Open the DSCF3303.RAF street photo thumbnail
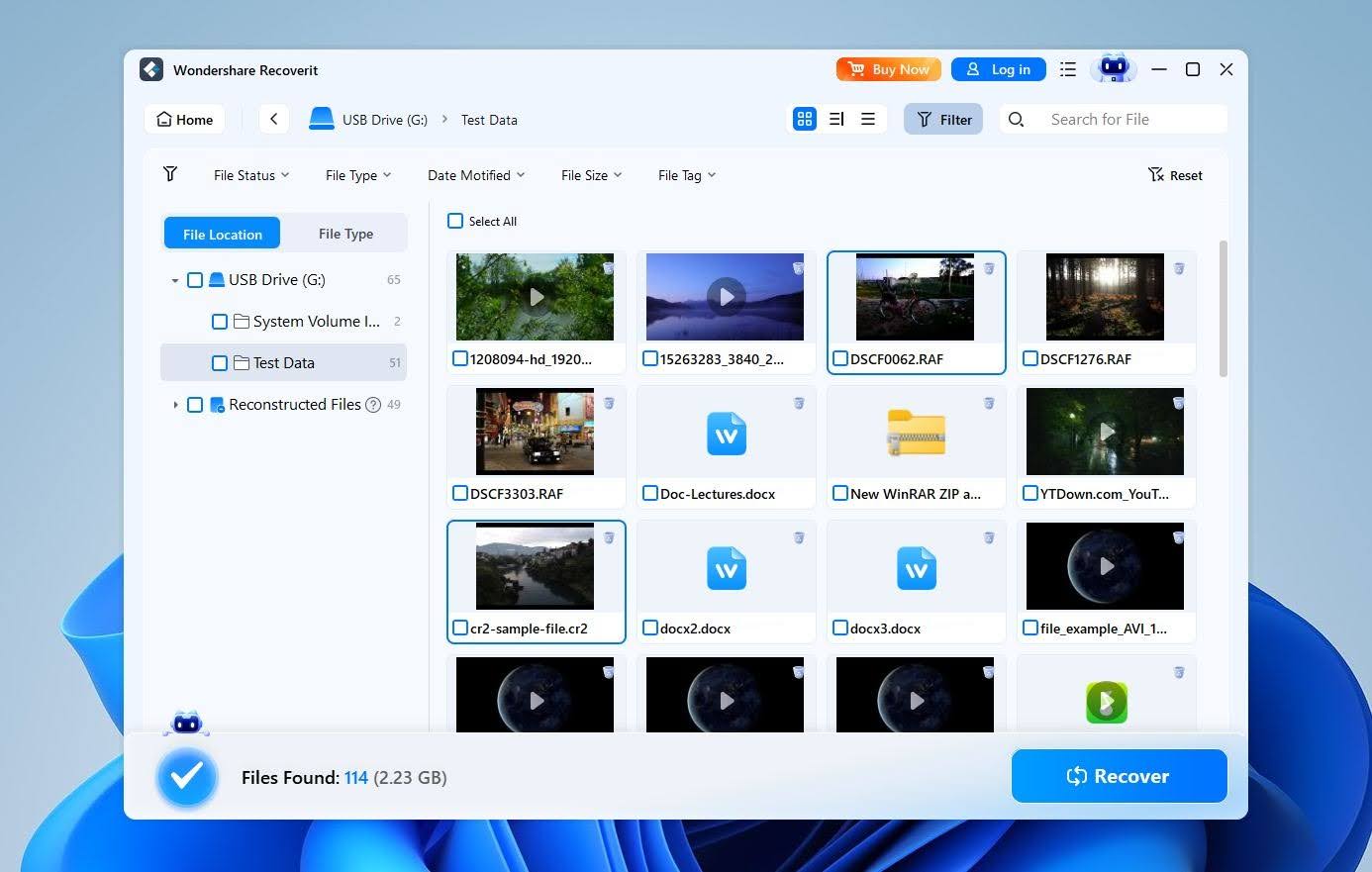 coord(535,432)
